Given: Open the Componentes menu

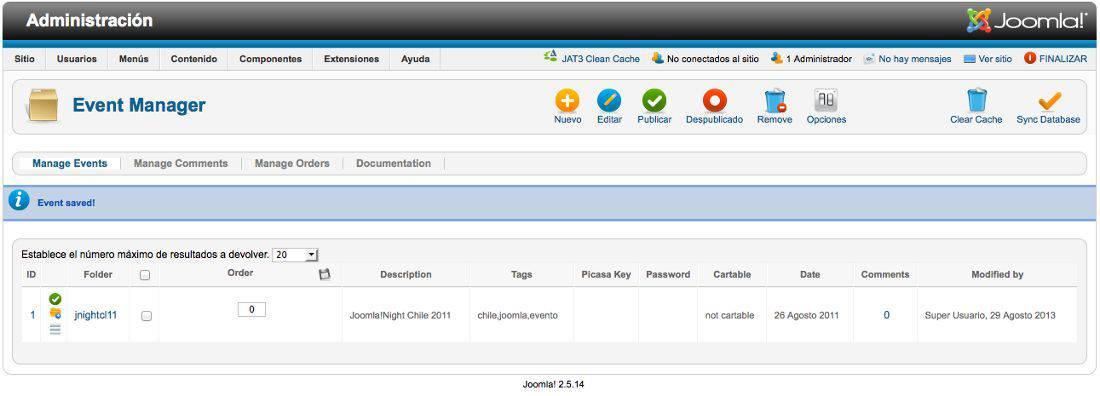Looking at the screenshot, I should 270,59.
